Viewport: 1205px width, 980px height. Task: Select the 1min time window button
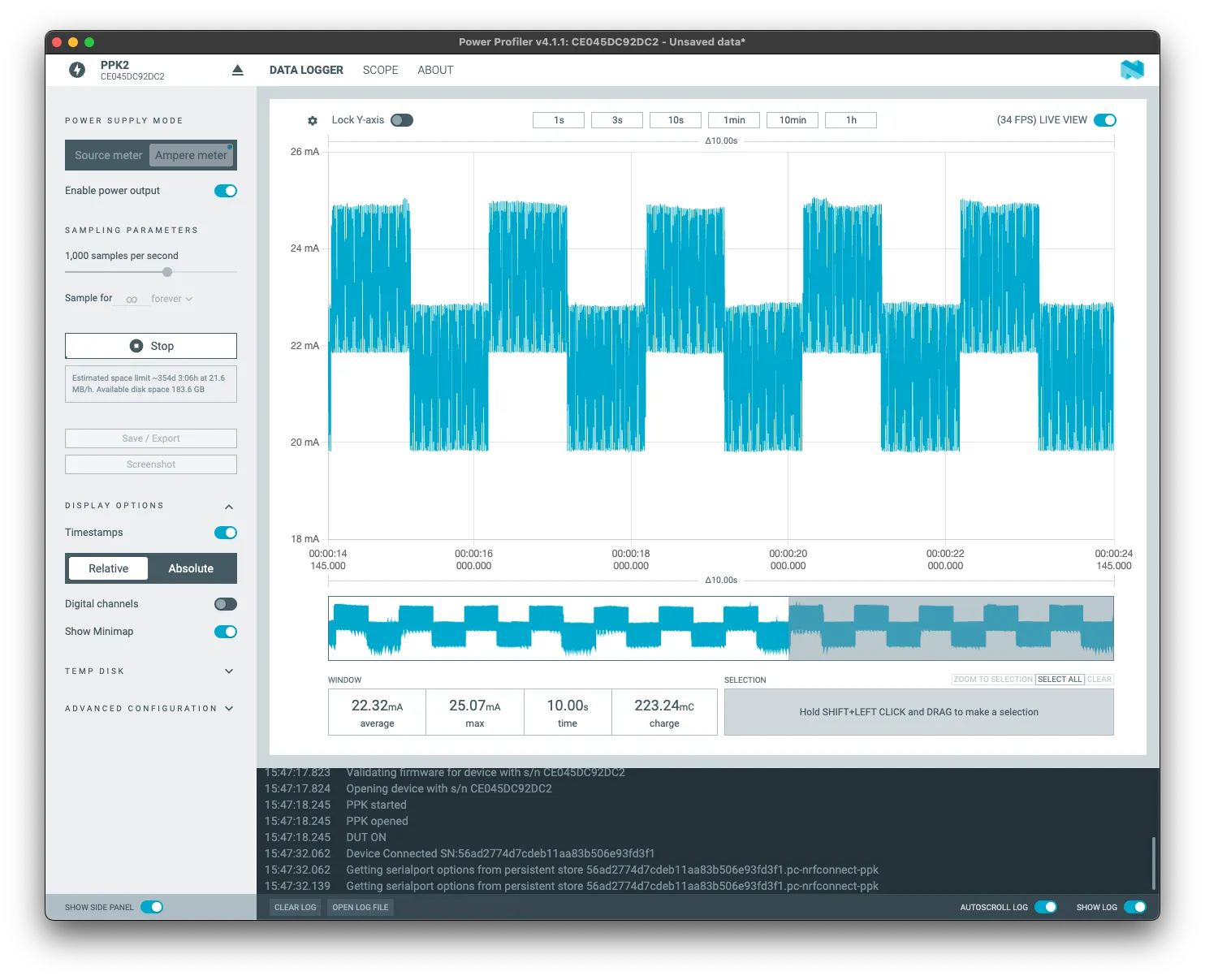(734, 120)
